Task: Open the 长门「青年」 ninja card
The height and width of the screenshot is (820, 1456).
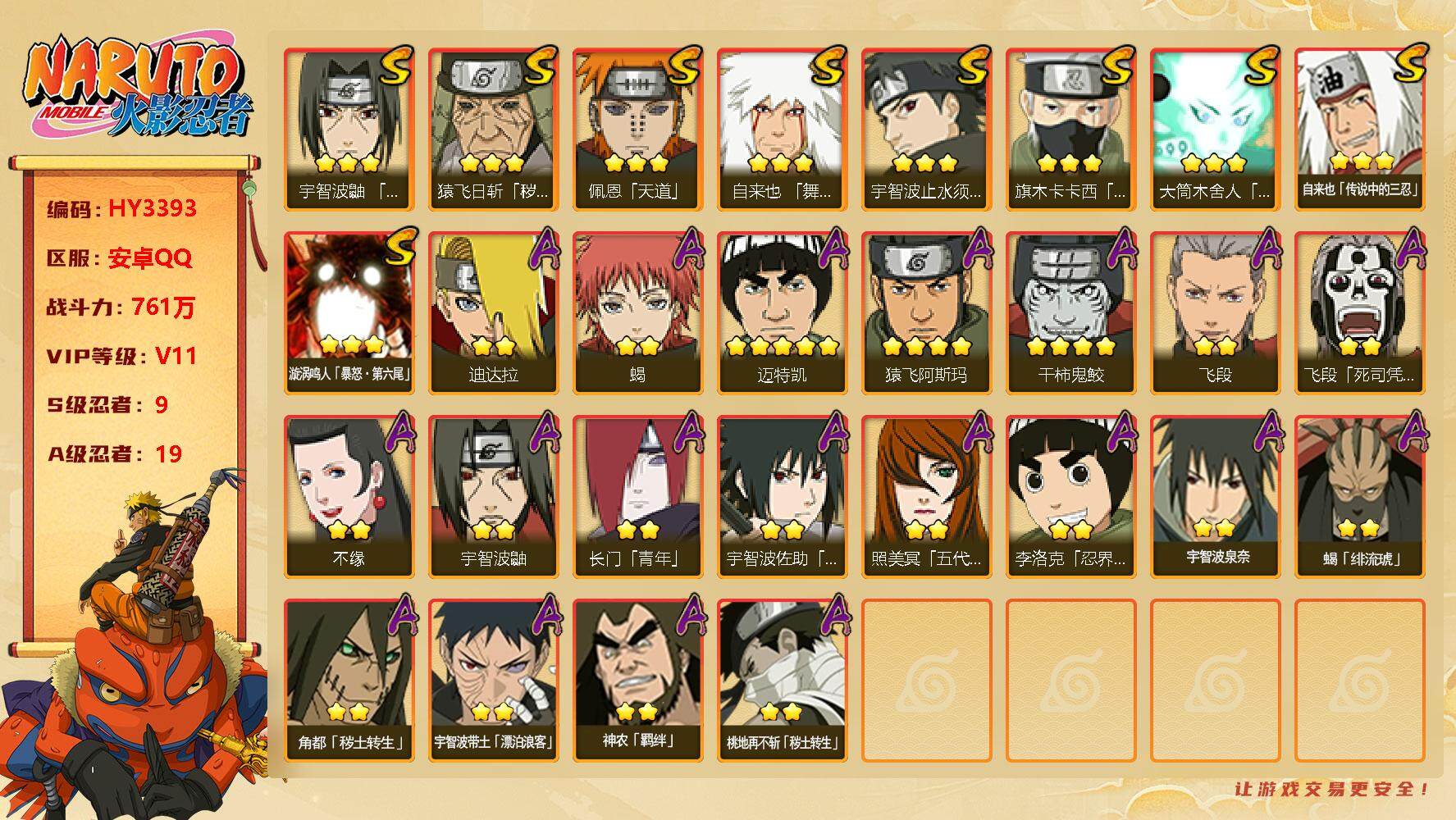Action: 637,497
